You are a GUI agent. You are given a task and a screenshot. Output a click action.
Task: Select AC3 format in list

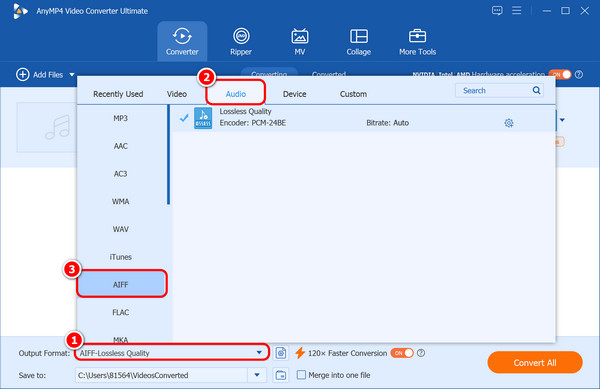[x=121, y=174]
